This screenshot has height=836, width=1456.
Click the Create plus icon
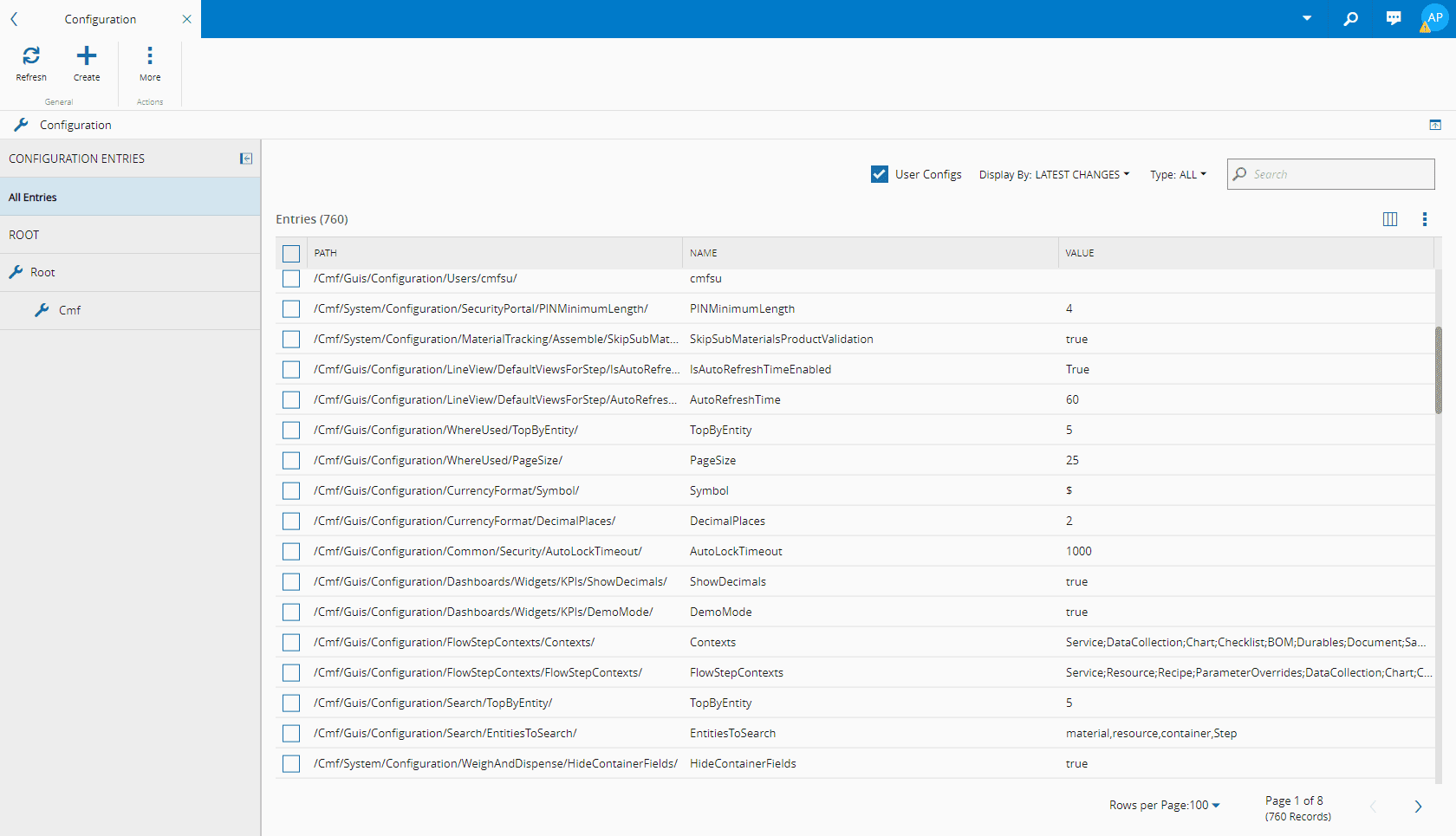tap(87, 56)
